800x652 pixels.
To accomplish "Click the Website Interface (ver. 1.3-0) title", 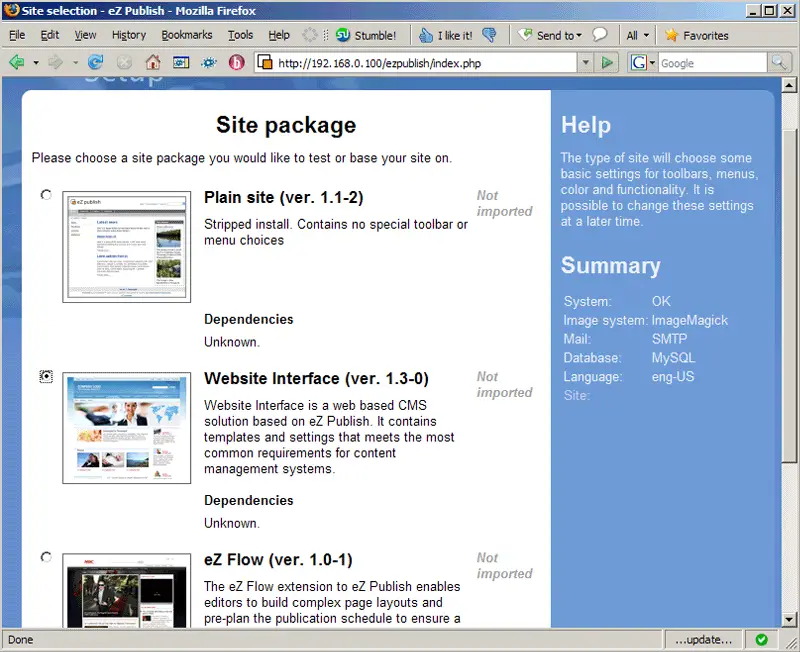I will click(x=316, y=379).
